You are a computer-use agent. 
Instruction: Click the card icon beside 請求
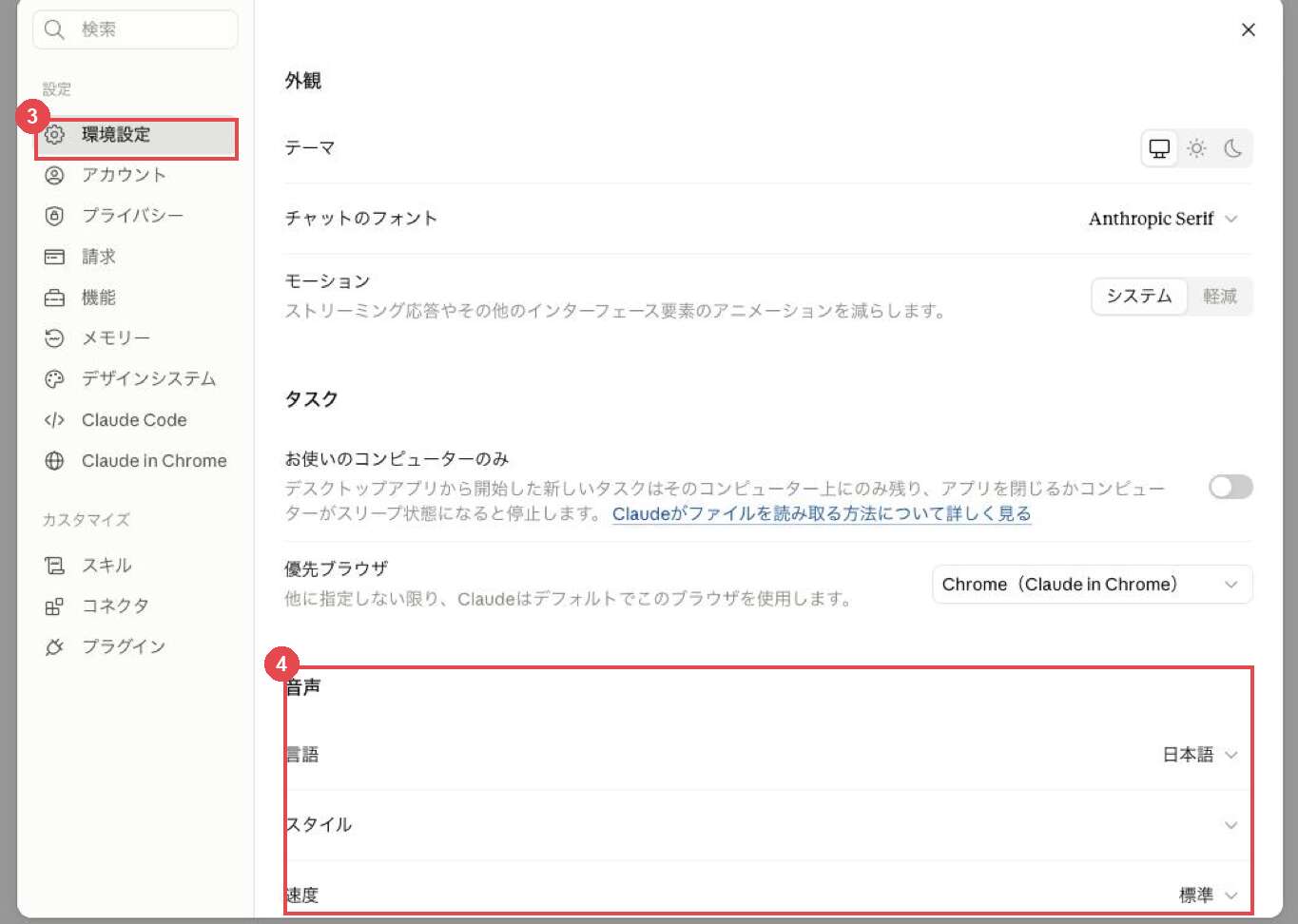click(54, 257)
